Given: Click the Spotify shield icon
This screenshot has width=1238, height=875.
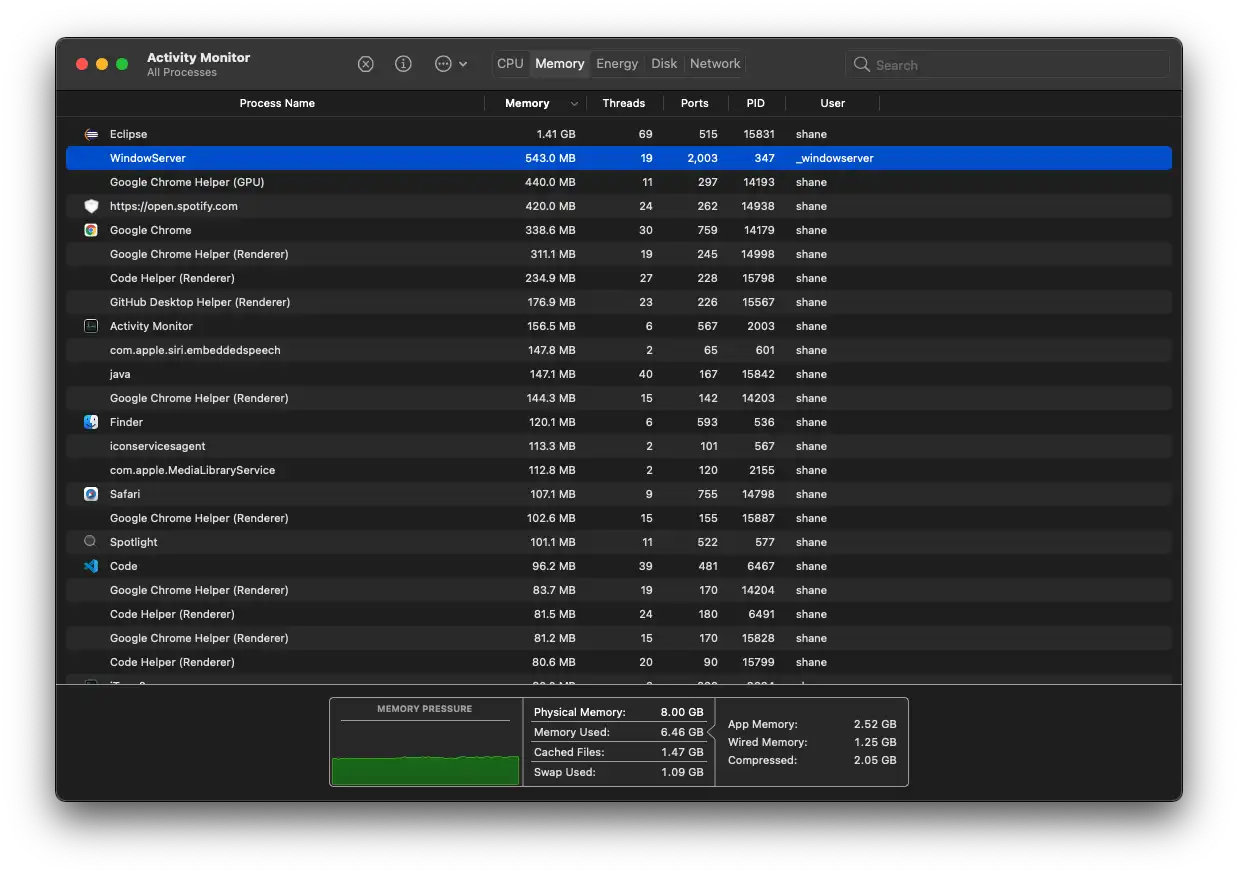Looking at the screenshot, I should (91, 206).
